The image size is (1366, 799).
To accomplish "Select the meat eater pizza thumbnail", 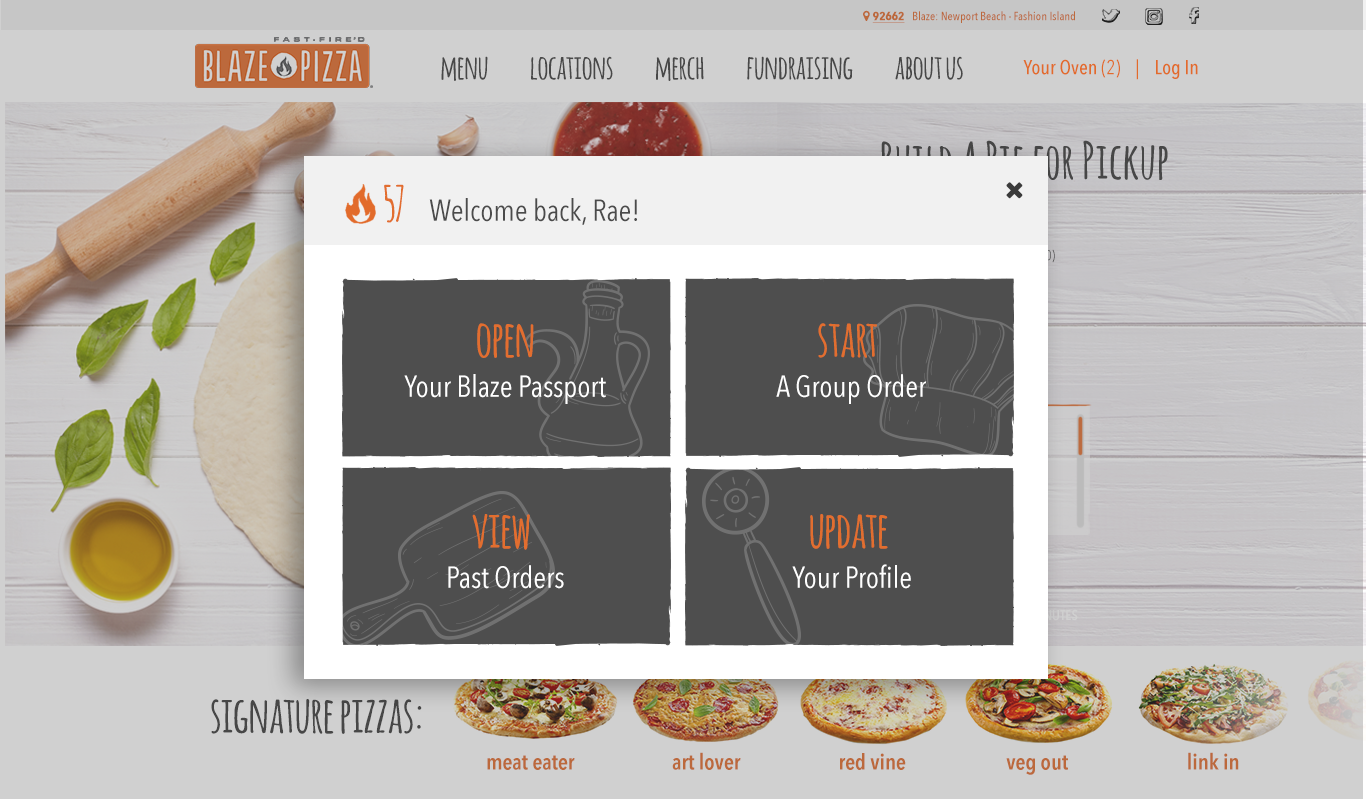I will tap(535, 709).
